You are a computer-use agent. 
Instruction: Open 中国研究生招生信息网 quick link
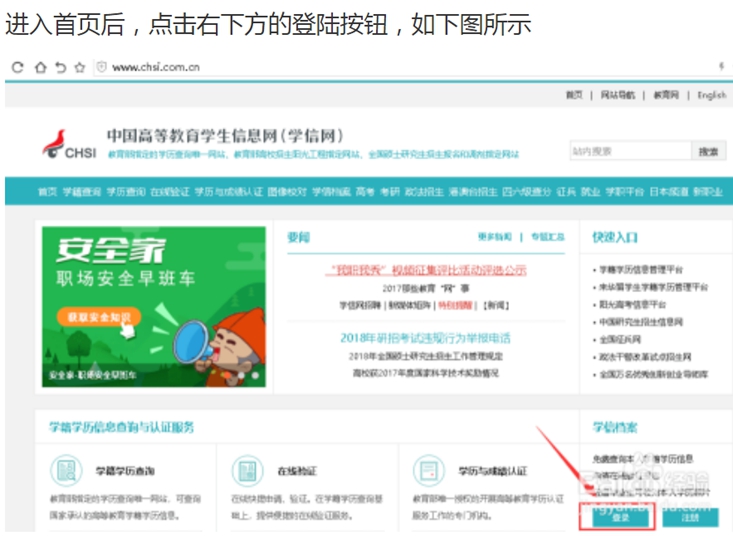click(641, 322)
